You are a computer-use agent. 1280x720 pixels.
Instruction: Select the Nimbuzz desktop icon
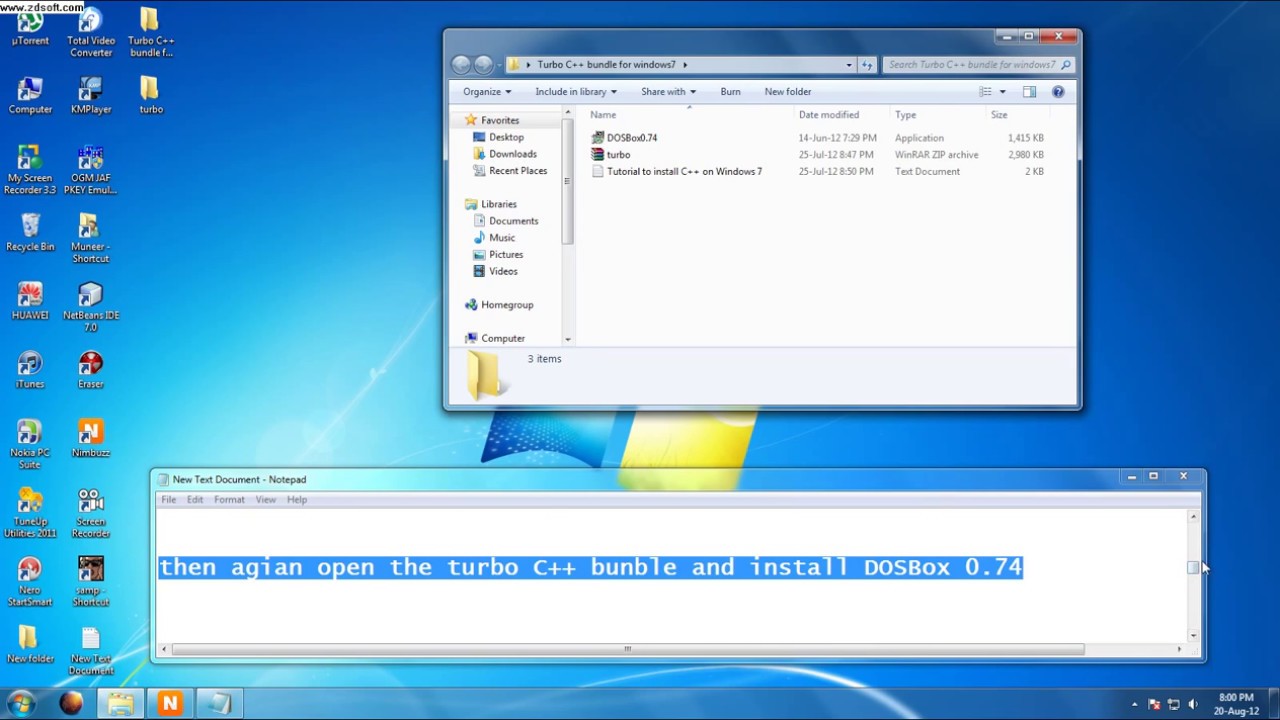pyautogui.click(x=91, y=438)
